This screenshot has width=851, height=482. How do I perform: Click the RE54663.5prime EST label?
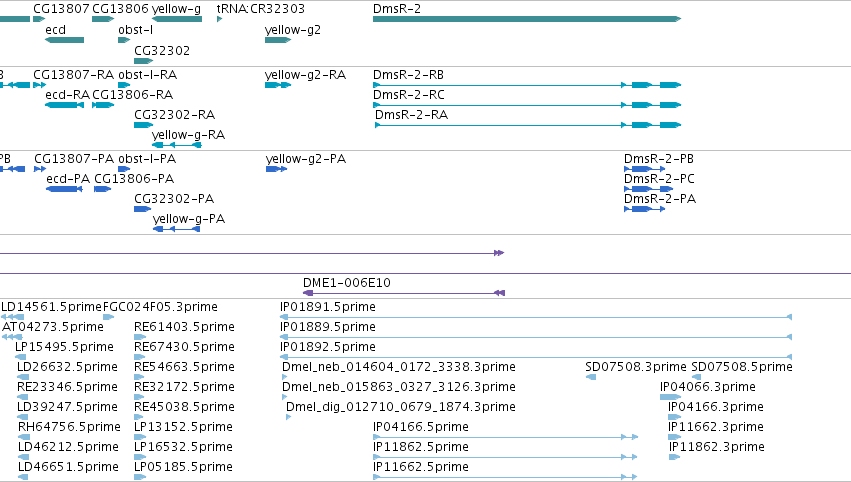(185, 366)
